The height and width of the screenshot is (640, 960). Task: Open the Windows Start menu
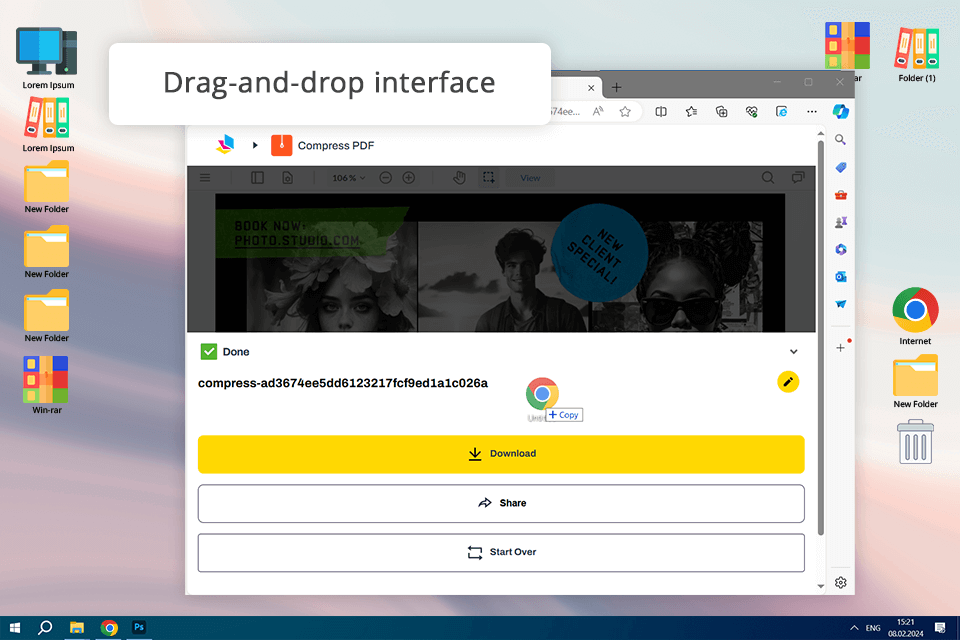(15, 628)
